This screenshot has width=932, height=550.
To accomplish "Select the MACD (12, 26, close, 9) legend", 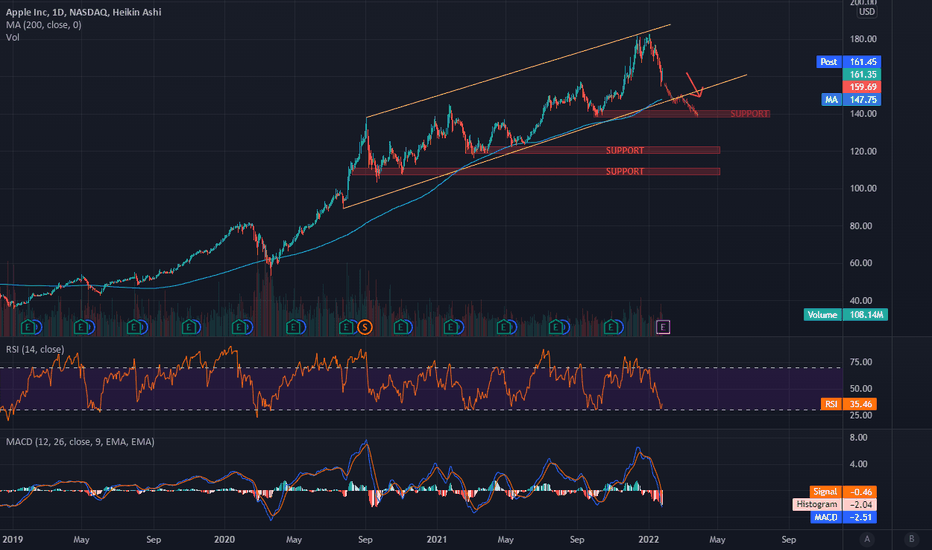I will (x=80, y=442).
